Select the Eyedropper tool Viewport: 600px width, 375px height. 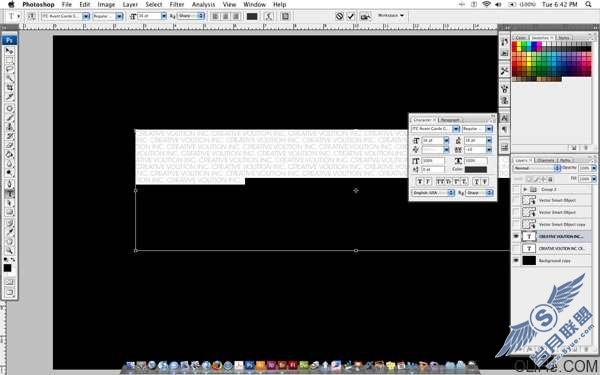coord(10,232)
